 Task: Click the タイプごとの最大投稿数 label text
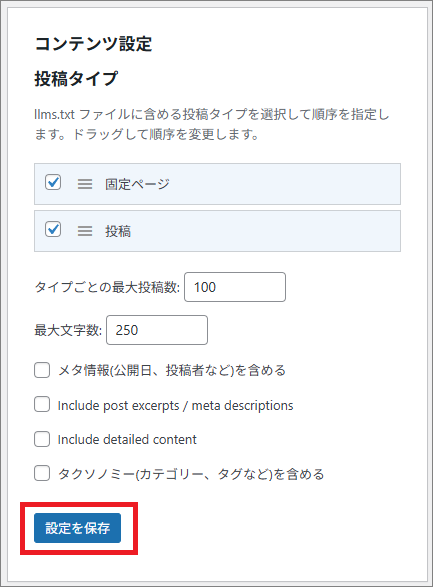107,287
